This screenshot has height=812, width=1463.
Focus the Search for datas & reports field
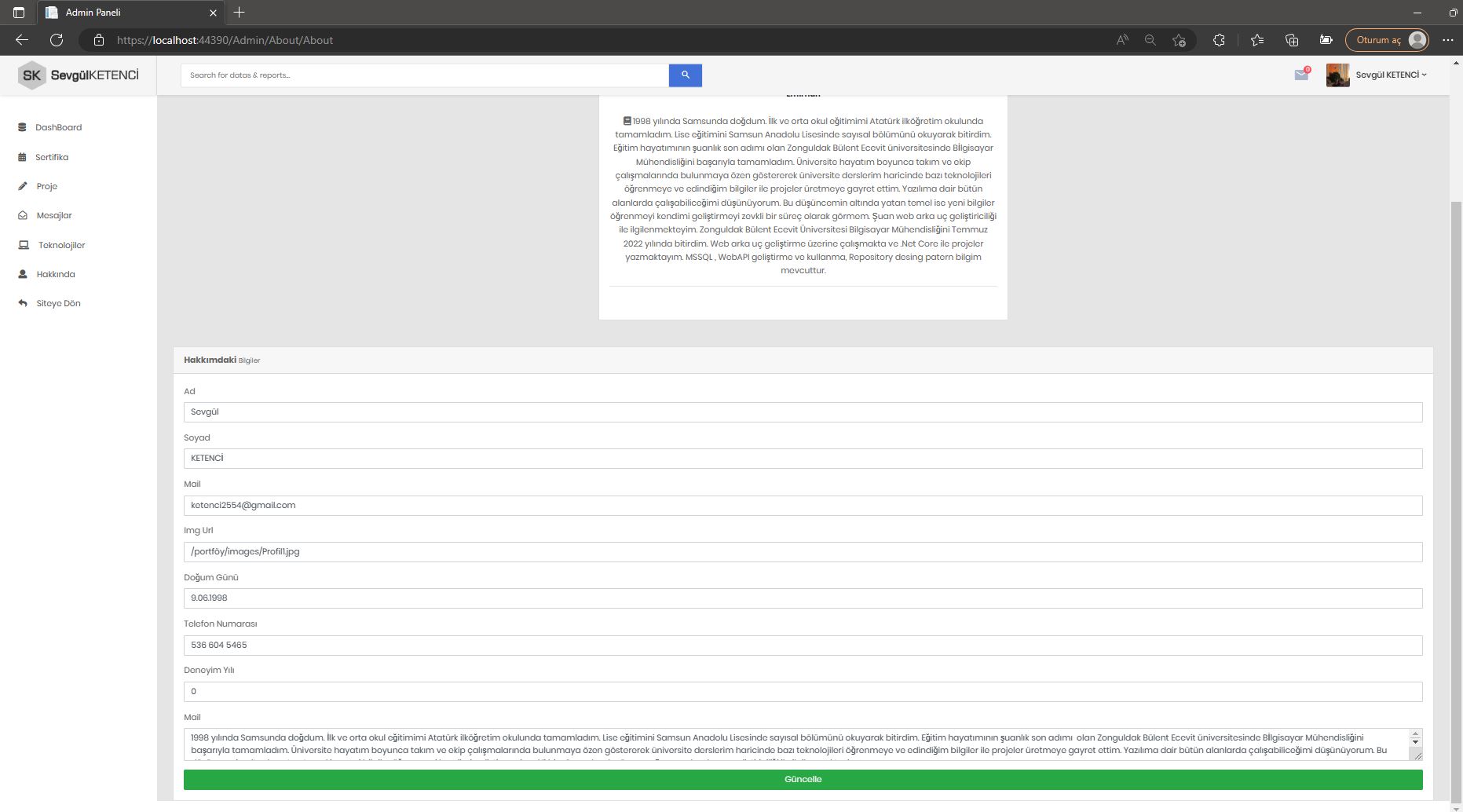pos(425,75)
